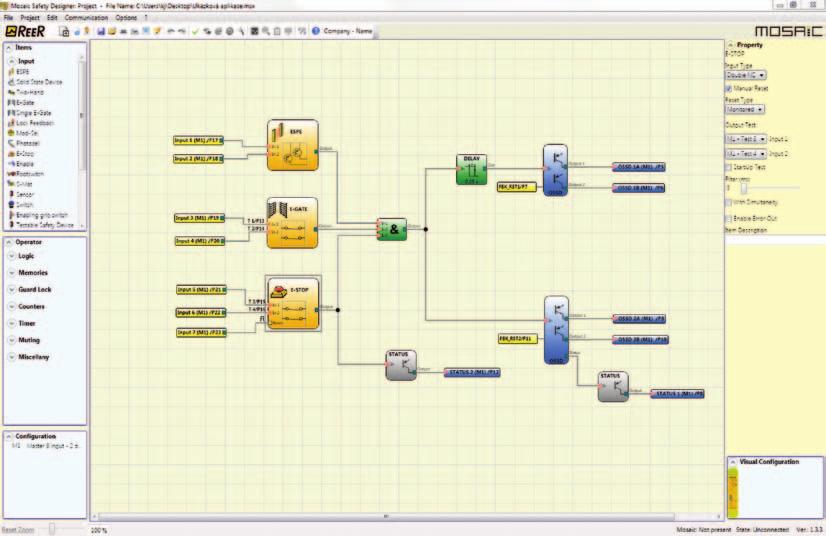
Task: Select the Switch input item
Action: coord(21,204)
